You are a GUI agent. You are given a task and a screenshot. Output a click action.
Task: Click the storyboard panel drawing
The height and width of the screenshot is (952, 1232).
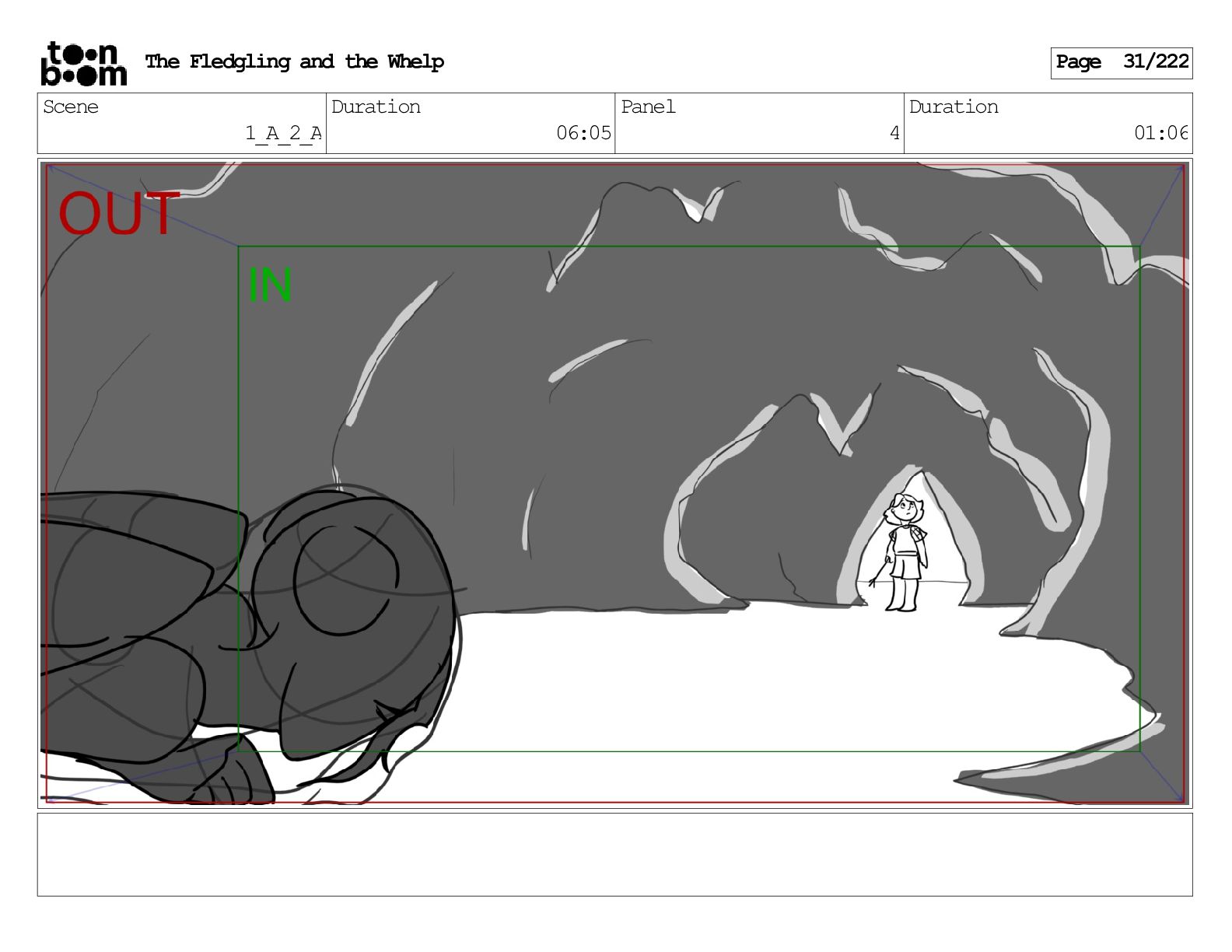click(614, 483)
